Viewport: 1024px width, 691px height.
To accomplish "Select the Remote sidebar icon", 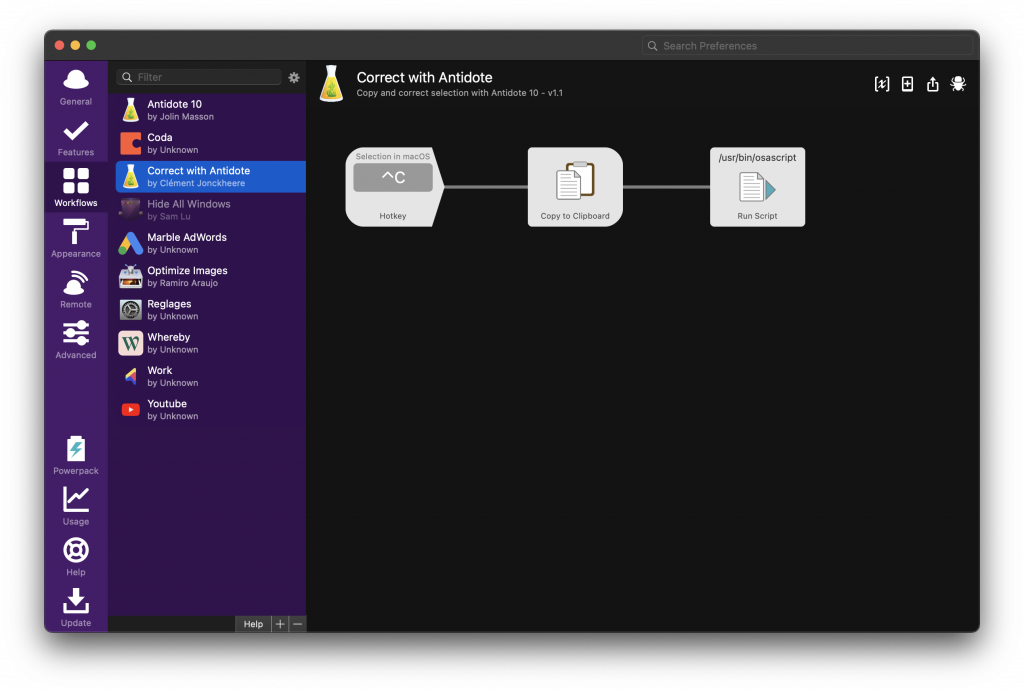I will 76,288.
